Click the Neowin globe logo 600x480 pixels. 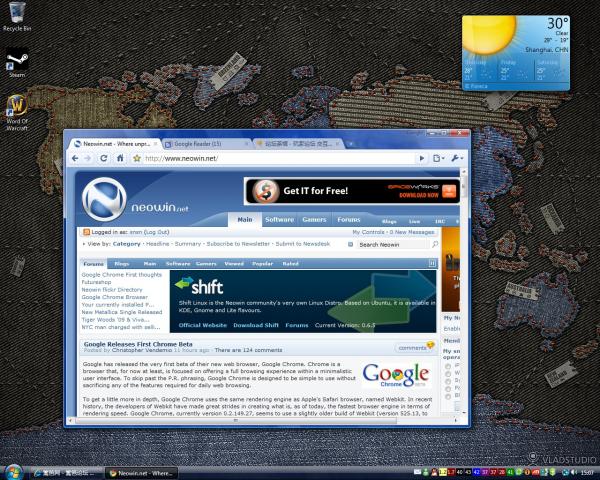click(x=104, y=199)
